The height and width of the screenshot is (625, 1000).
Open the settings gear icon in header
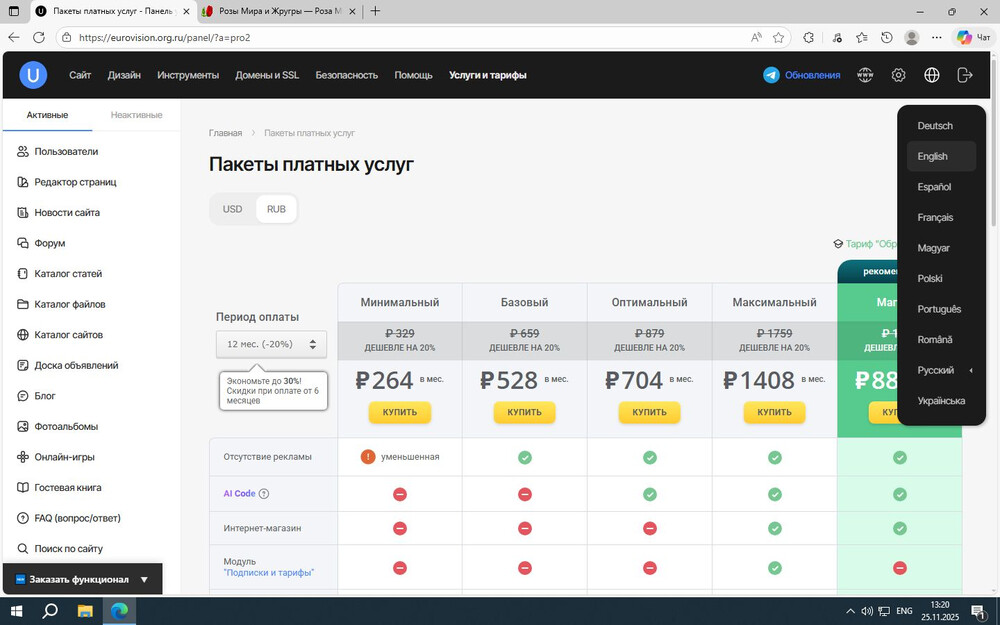tap(899, 75)
